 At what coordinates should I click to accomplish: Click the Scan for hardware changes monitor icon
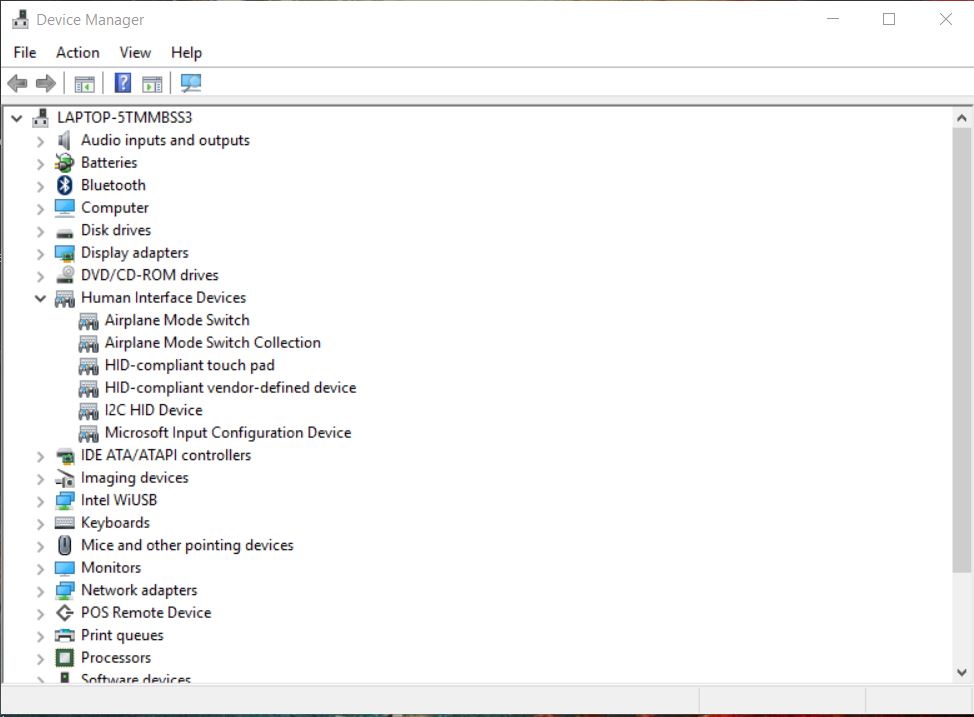191,83
